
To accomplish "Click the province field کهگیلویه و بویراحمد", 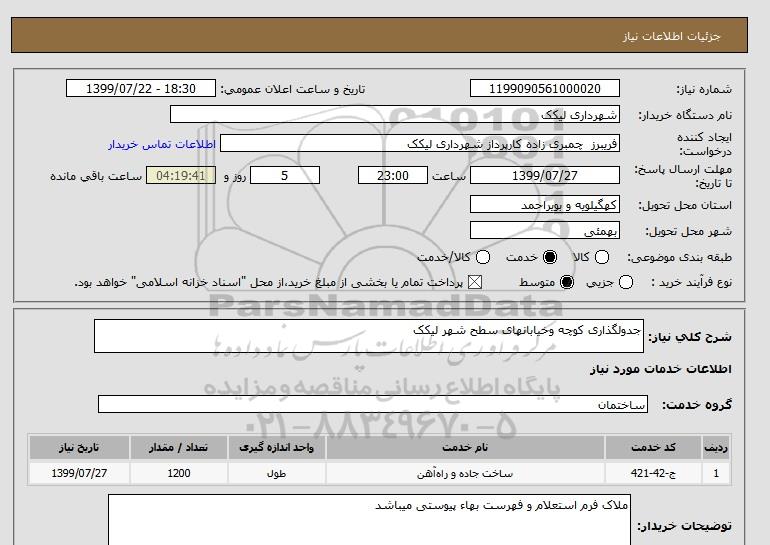I will click(x=545, y=204).
